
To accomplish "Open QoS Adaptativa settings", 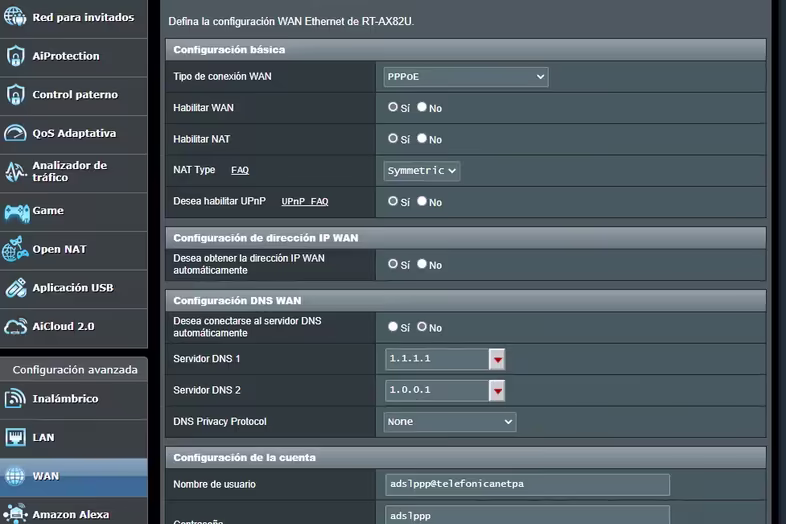I will 74,134.
